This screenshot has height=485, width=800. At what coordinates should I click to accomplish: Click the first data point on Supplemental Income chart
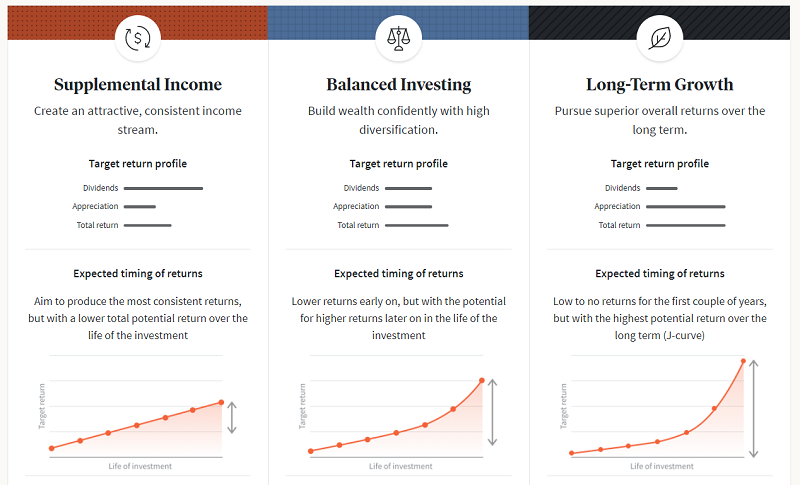pyautogui.click(x=52, y=448)
